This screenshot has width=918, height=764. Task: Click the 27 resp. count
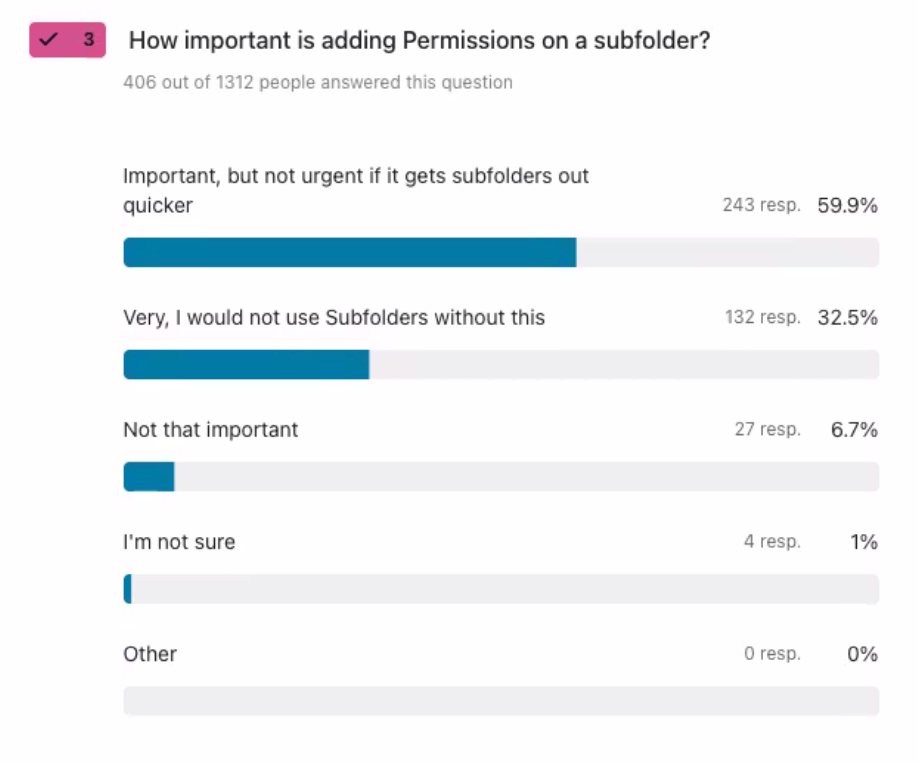point(768,429)
